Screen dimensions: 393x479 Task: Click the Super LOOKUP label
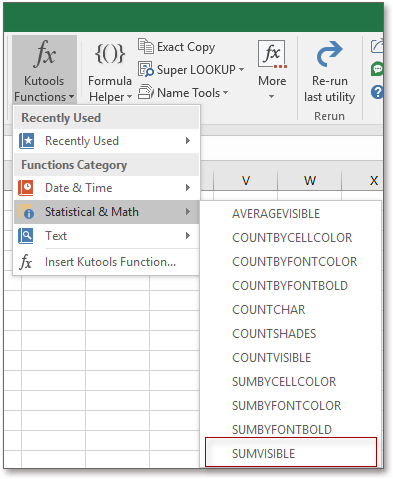[x=196, y=70]
